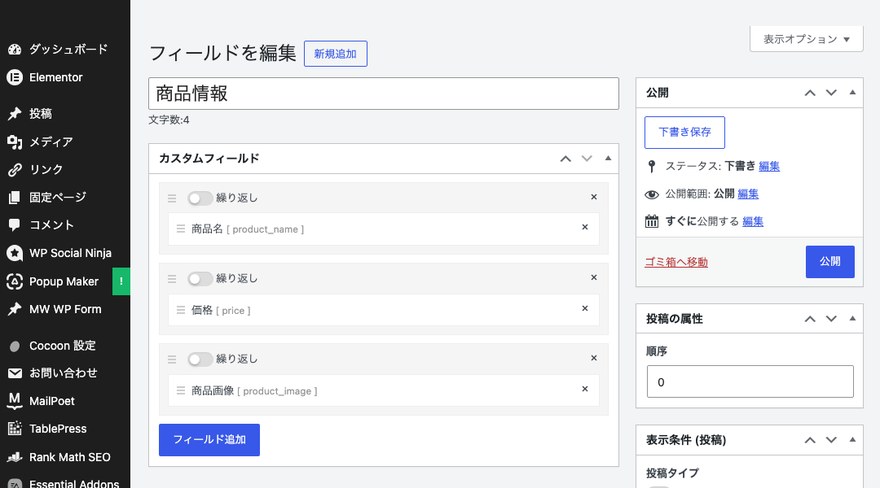The image size is (880, 488).
Task: Remove the group containing 商品画像
Action: pos(594,358)
